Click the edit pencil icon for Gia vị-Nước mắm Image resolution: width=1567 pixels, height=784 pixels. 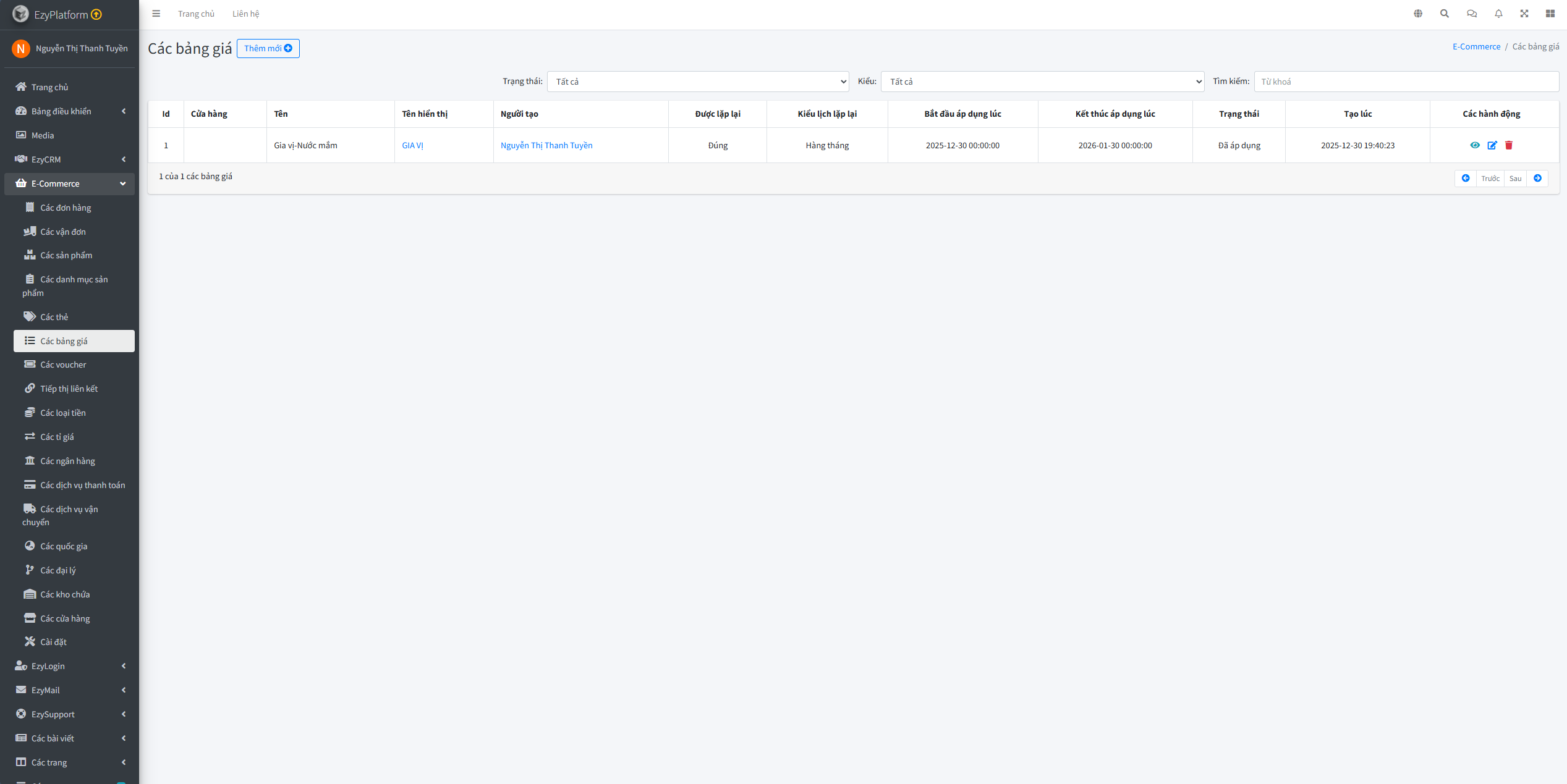click(x=1492, y=145)
